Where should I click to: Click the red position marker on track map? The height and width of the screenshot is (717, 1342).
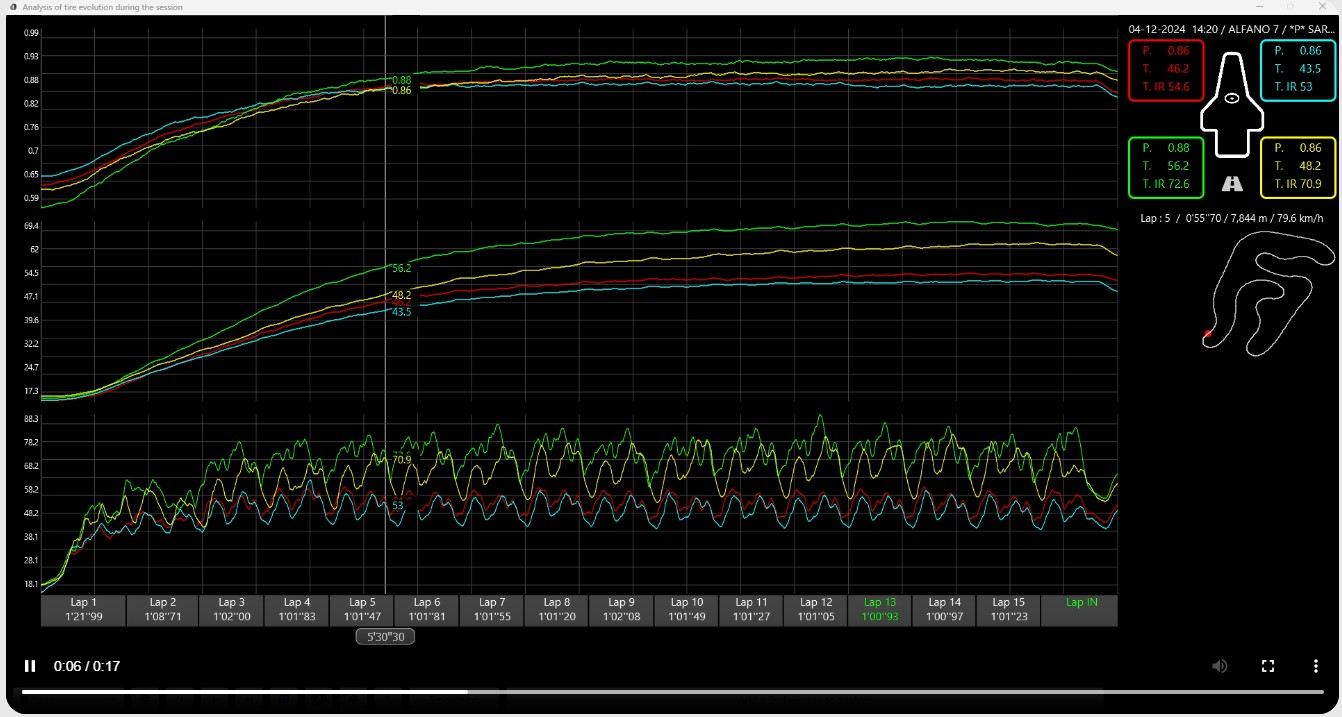1208,334
